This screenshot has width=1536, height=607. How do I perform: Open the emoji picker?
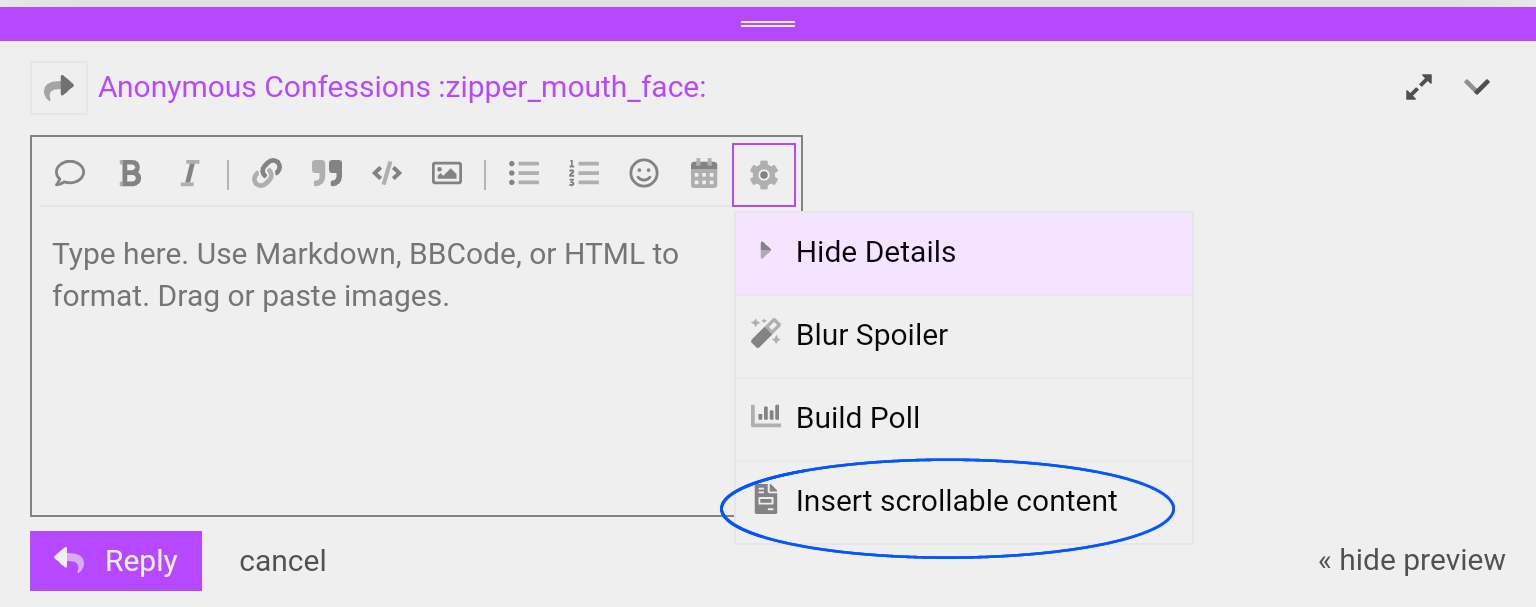(x=644, y=174)
